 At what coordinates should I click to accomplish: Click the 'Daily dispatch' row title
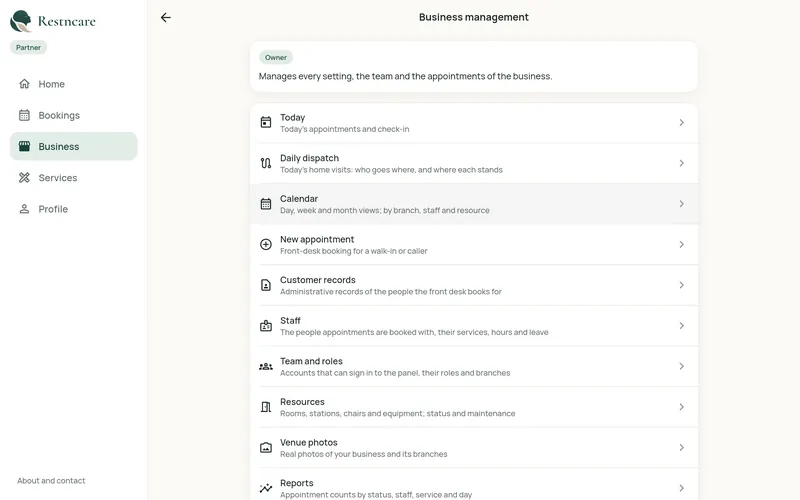[309, 158]
